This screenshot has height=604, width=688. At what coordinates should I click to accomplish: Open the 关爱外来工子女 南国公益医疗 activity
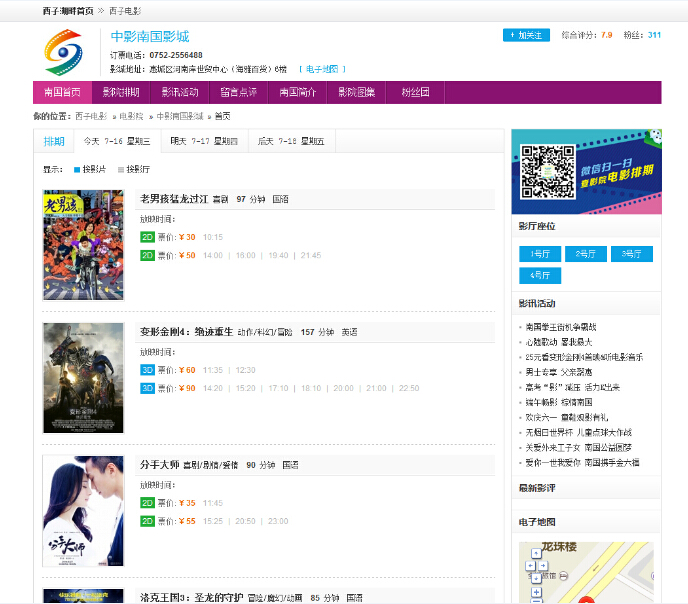coord(579,448)
